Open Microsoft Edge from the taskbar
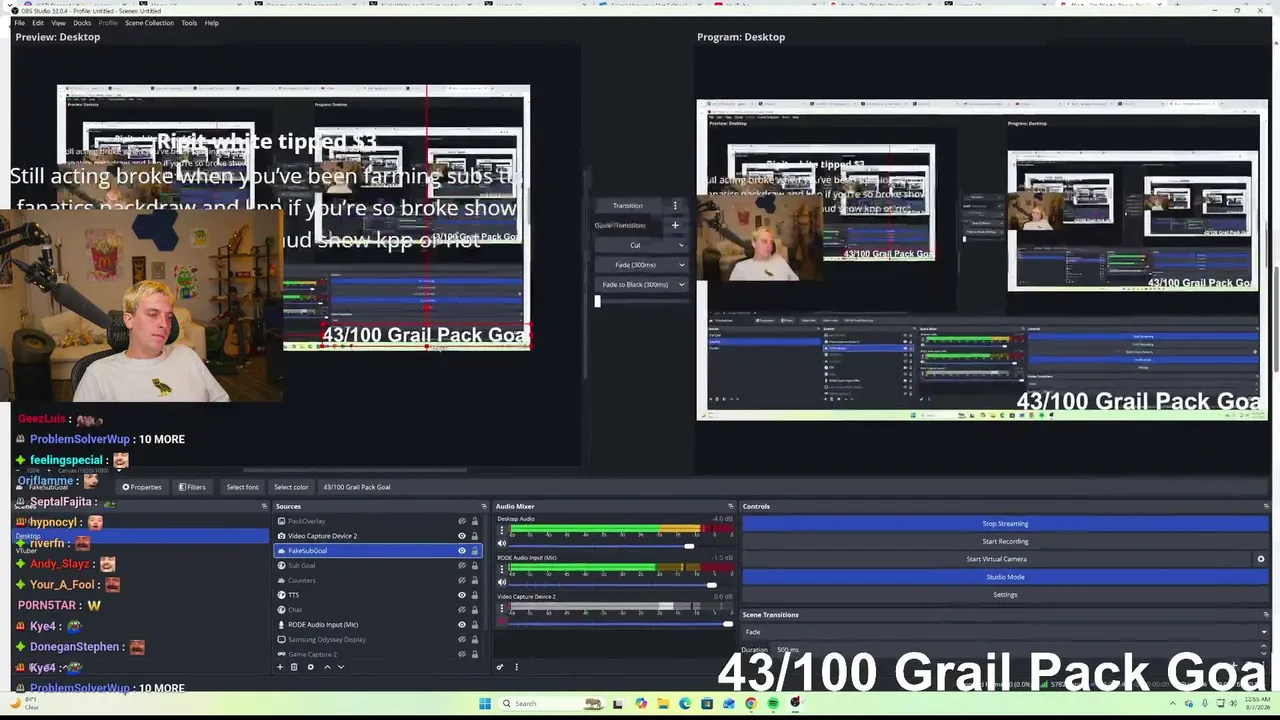Image resolution: width=1280 pixels, height=720 pixels. [684, 703]
